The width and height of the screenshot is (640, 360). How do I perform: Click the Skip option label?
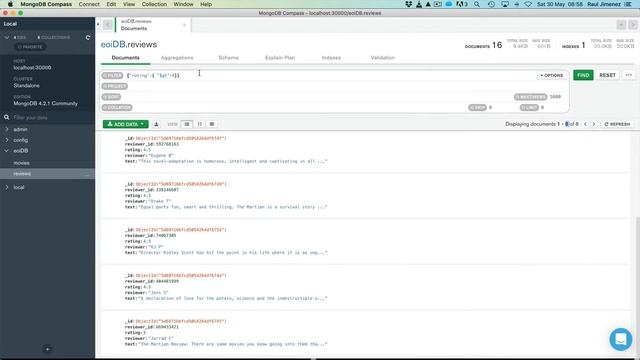pyautogui.click(x=478, y=107)
